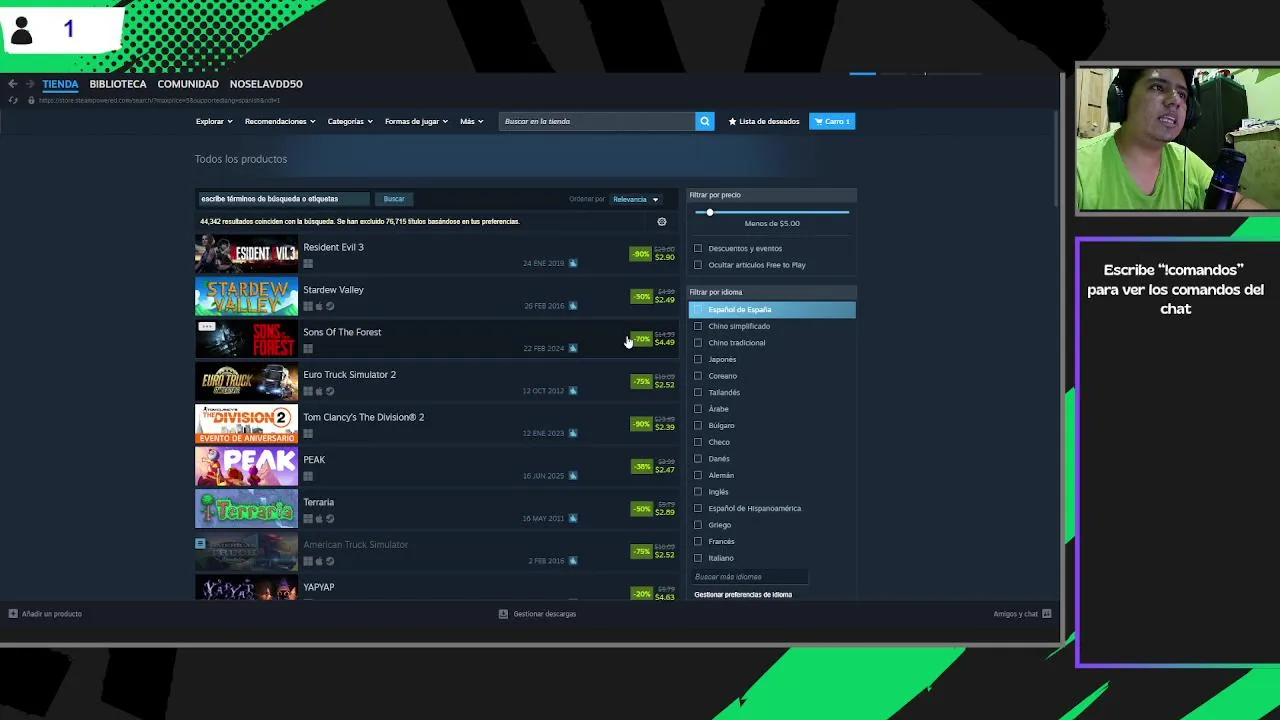1280x720 pixels.
Task: Check the Inglés language filter
Action: click(x=698, y=492)
